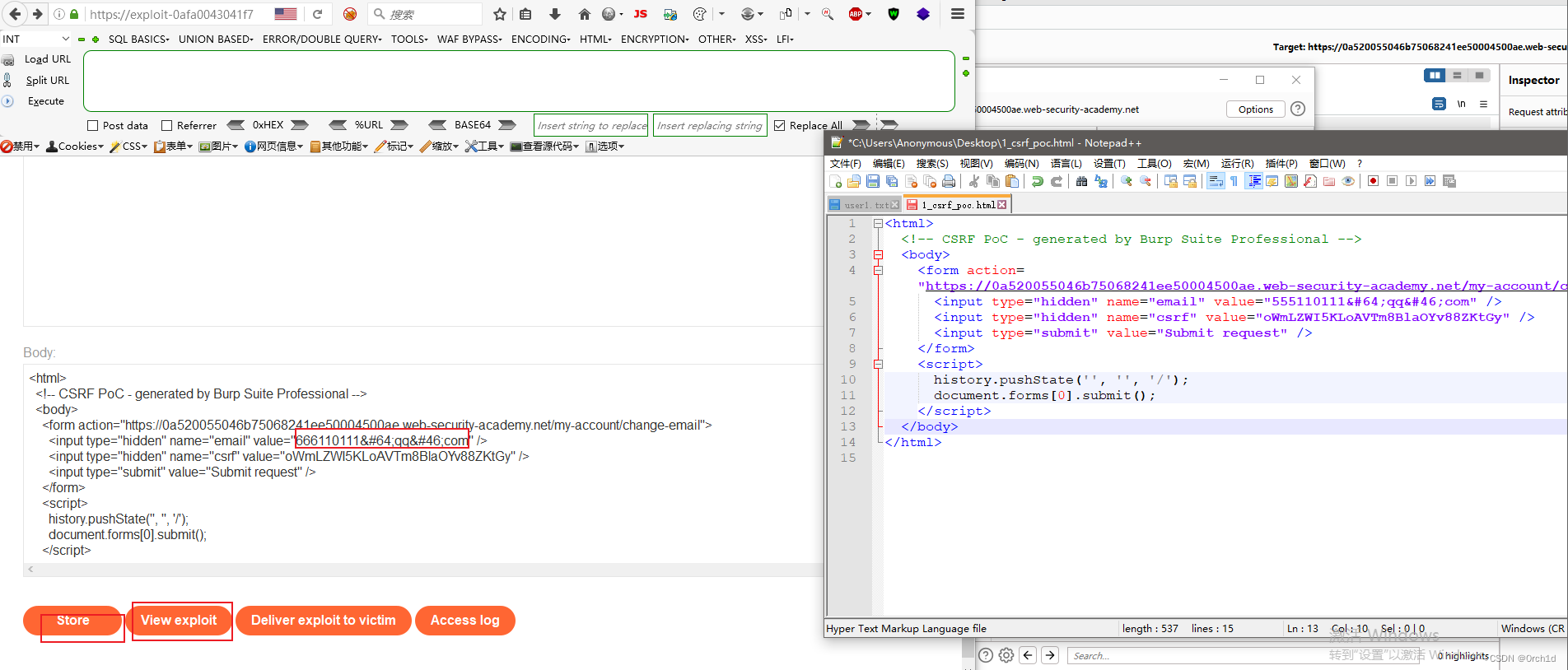Click Notepad++ Undo arrow icon
This screenshot has width=1568, height=670.
tap(1038, 181)
